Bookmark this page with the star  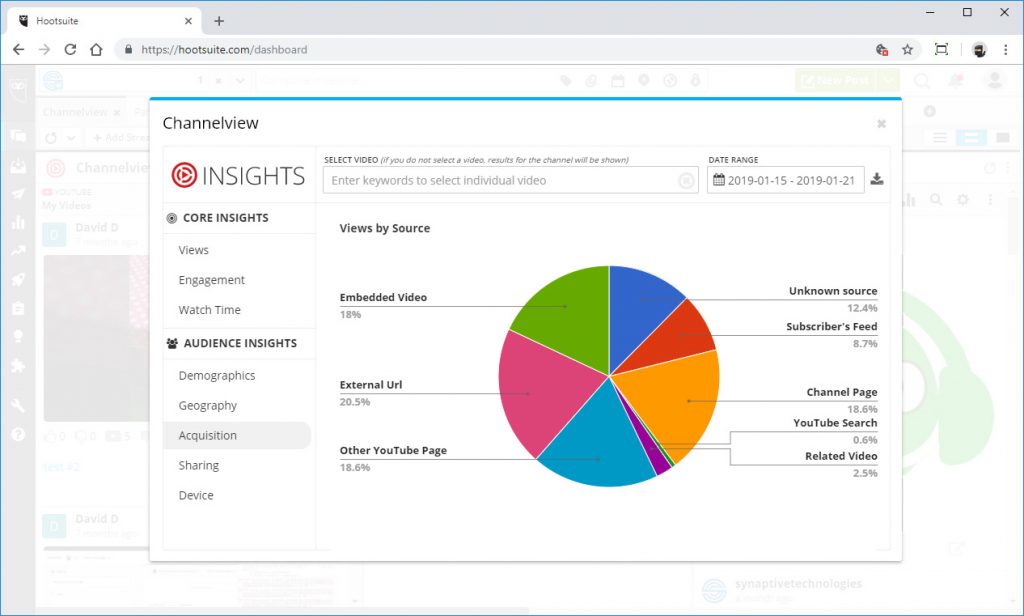click(x=907, y=50)
